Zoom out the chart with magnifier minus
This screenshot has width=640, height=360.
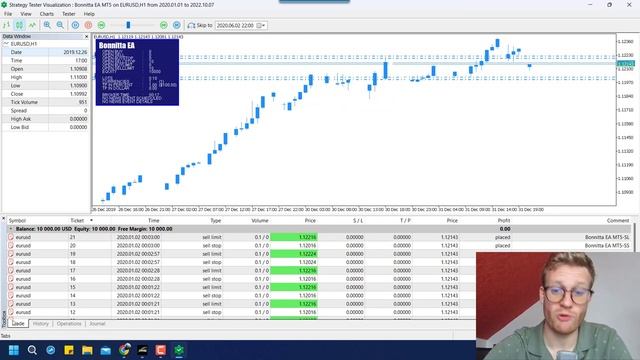tap(60, 25)
